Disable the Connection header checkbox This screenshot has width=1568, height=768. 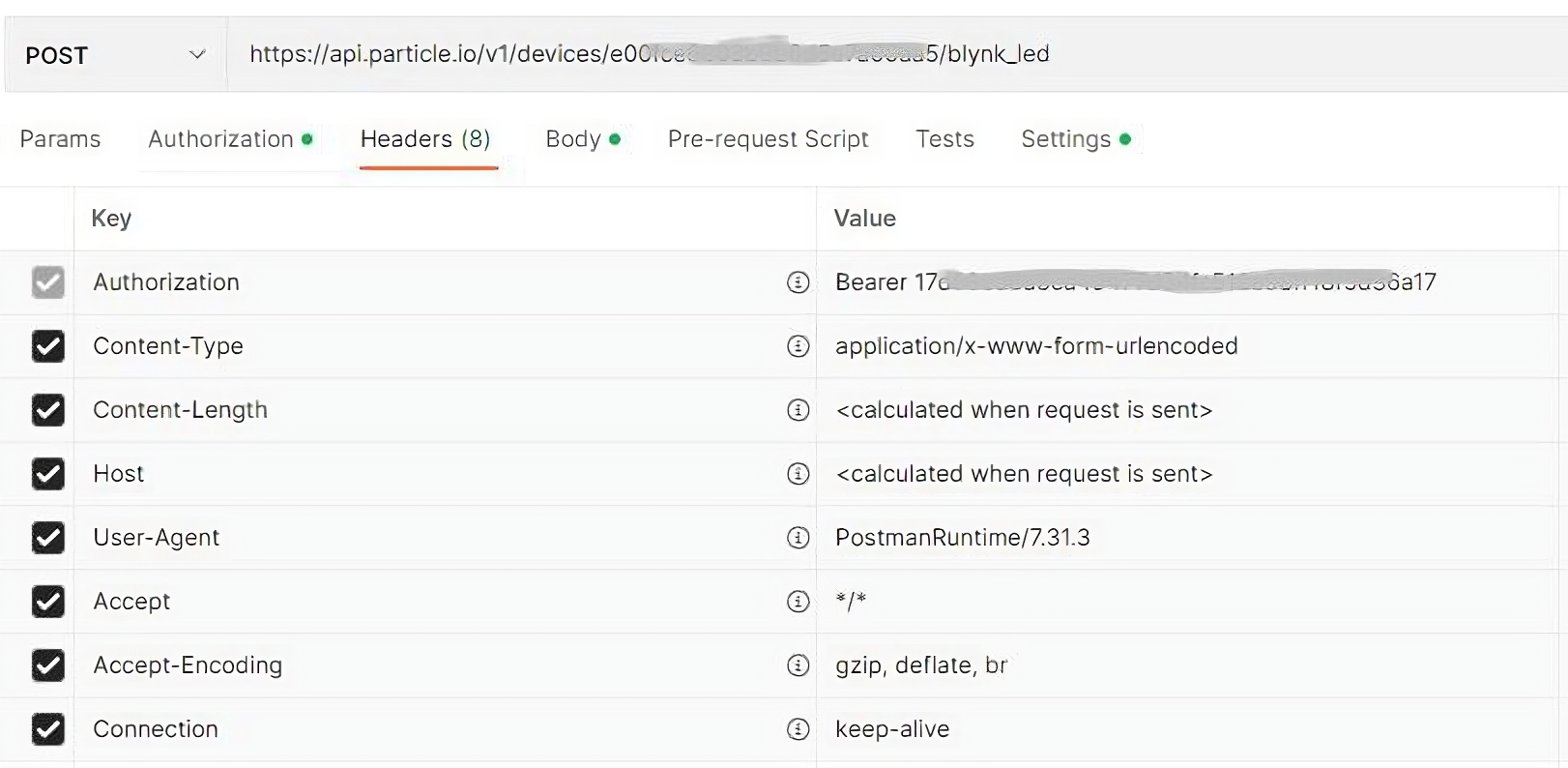pos(48,729)
